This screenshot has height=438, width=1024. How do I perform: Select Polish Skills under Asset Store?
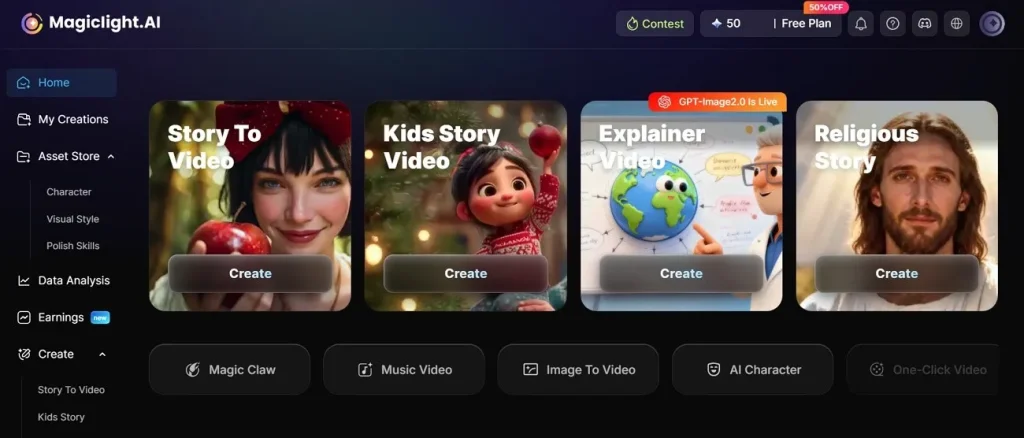(73, 246)
